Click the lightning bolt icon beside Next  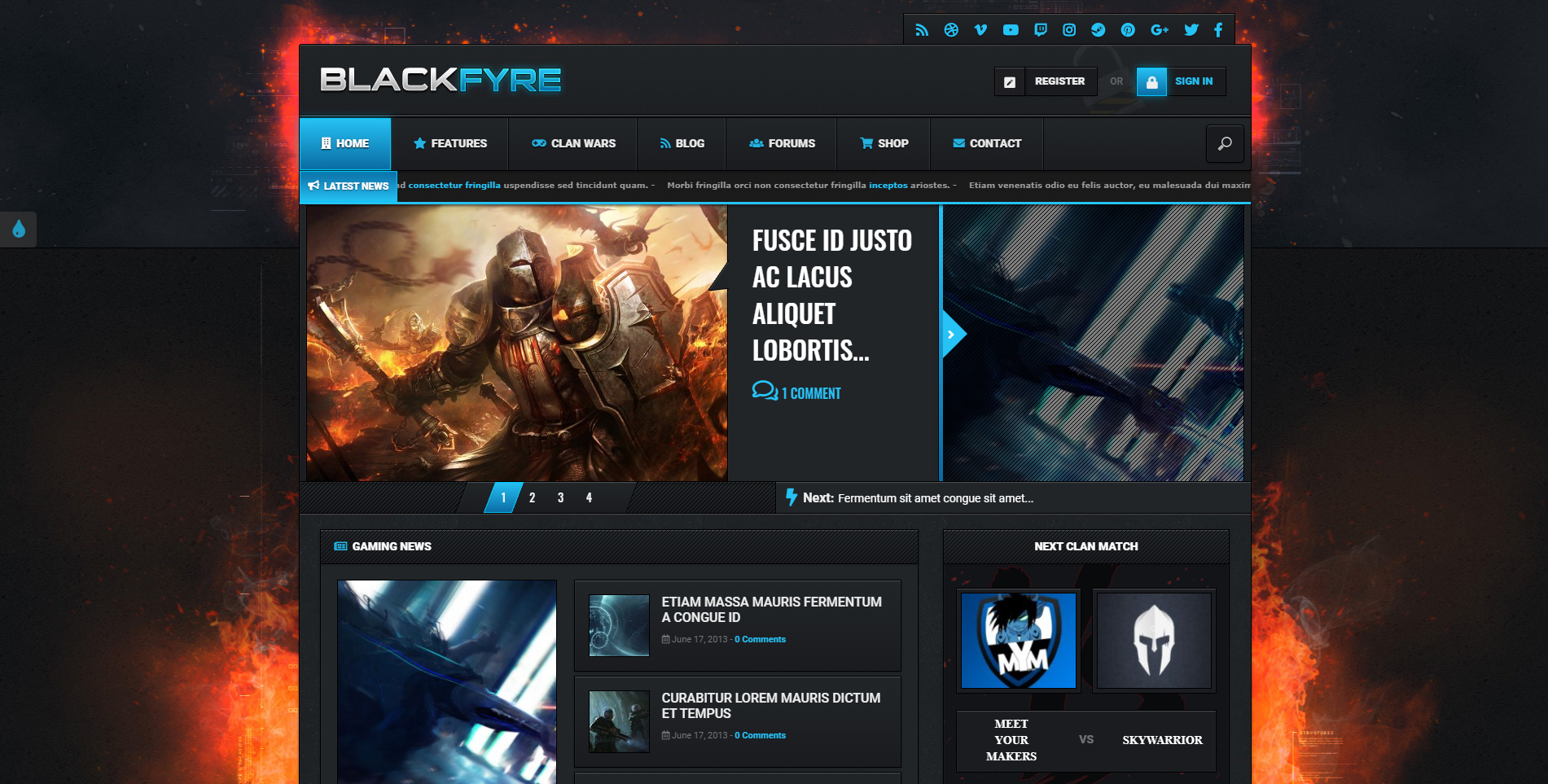point(791,497)
